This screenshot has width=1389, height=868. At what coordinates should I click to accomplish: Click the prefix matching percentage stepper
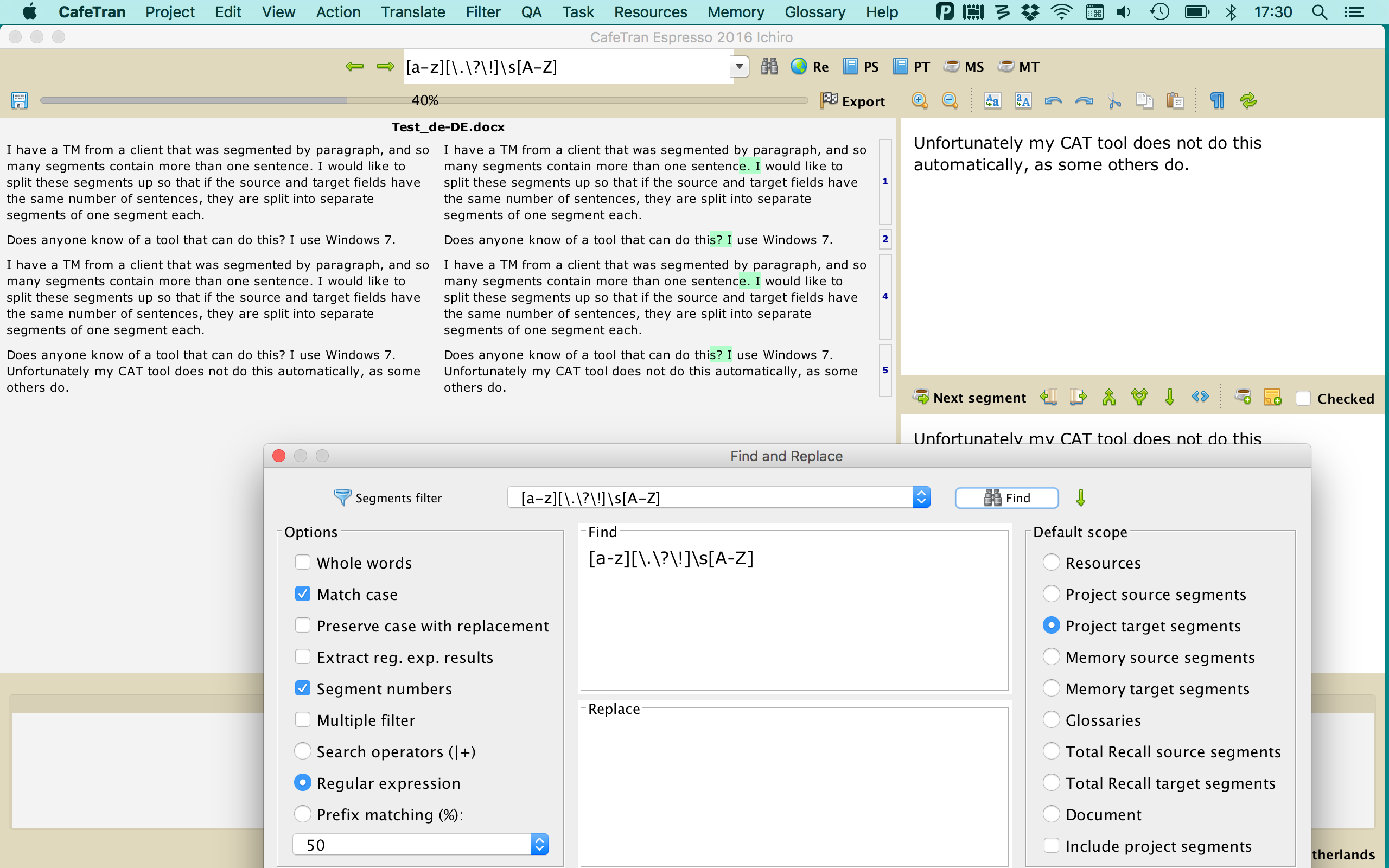(539, 845)
